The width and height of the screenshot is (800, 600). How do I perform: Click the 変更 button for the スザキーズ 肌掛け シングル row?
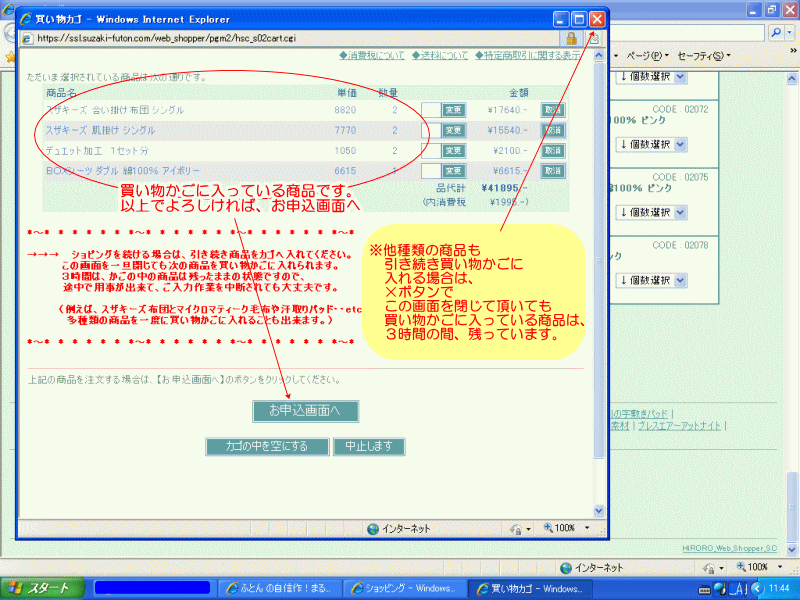[x=454, y=130]
